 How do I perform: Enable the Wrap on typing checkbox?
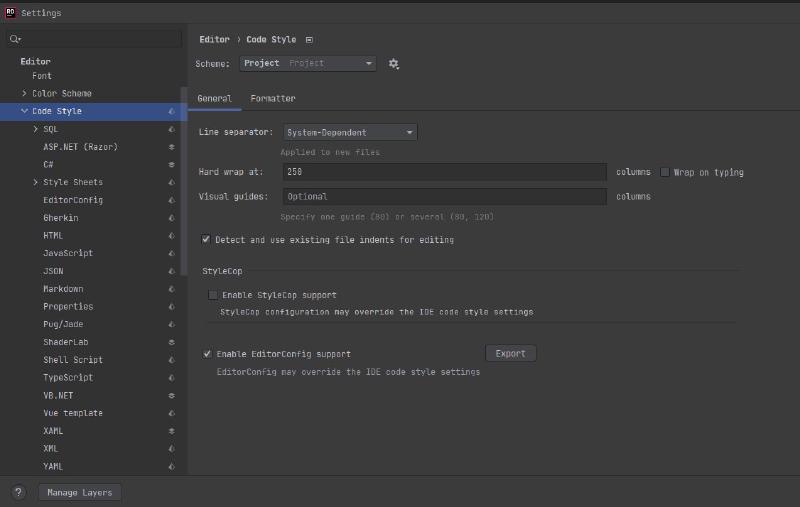(x=665, y=172)
